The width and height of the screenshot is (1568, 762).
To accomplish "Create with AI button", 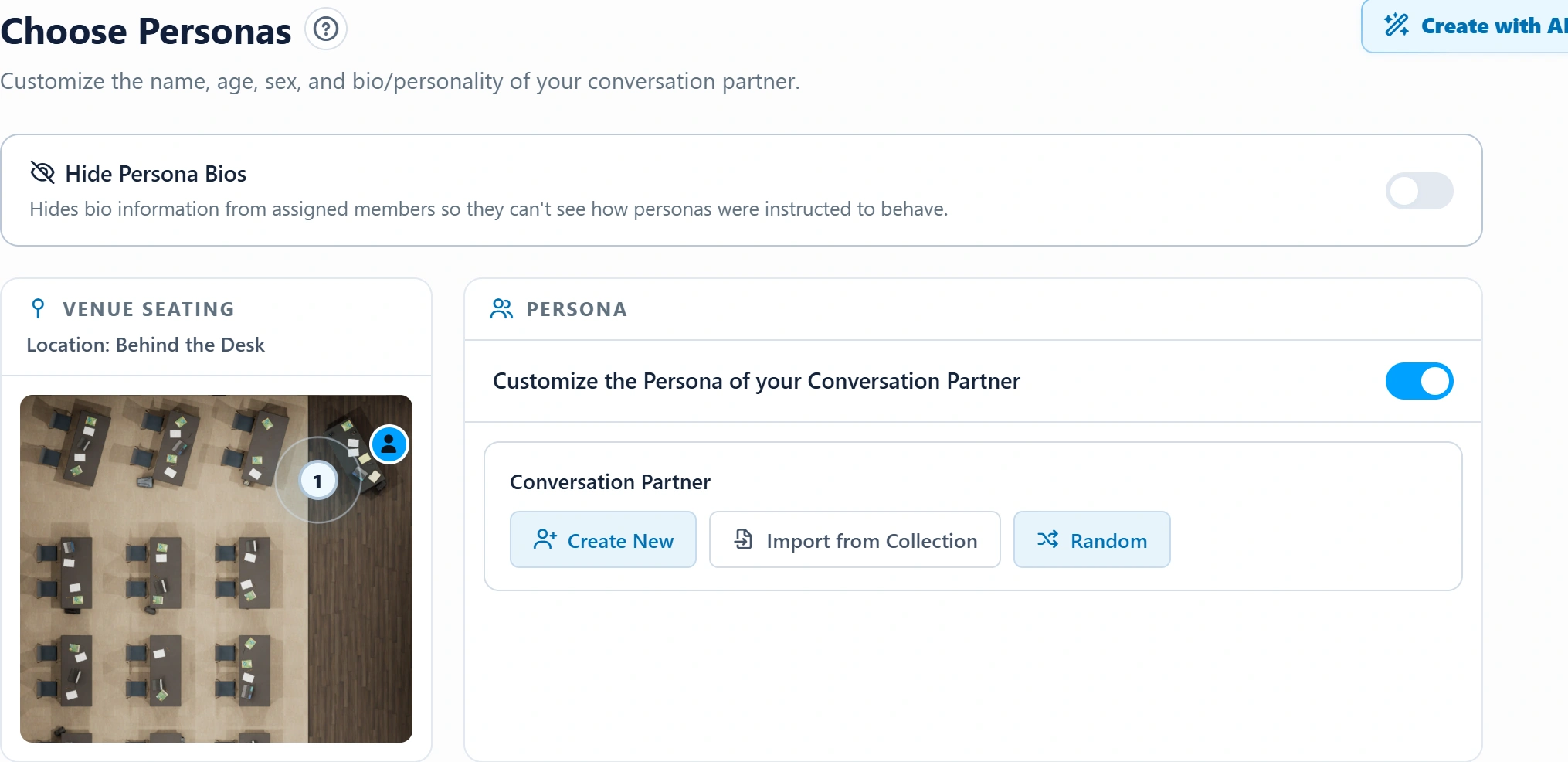I will pyautogui.click(x=1464, y=26).
